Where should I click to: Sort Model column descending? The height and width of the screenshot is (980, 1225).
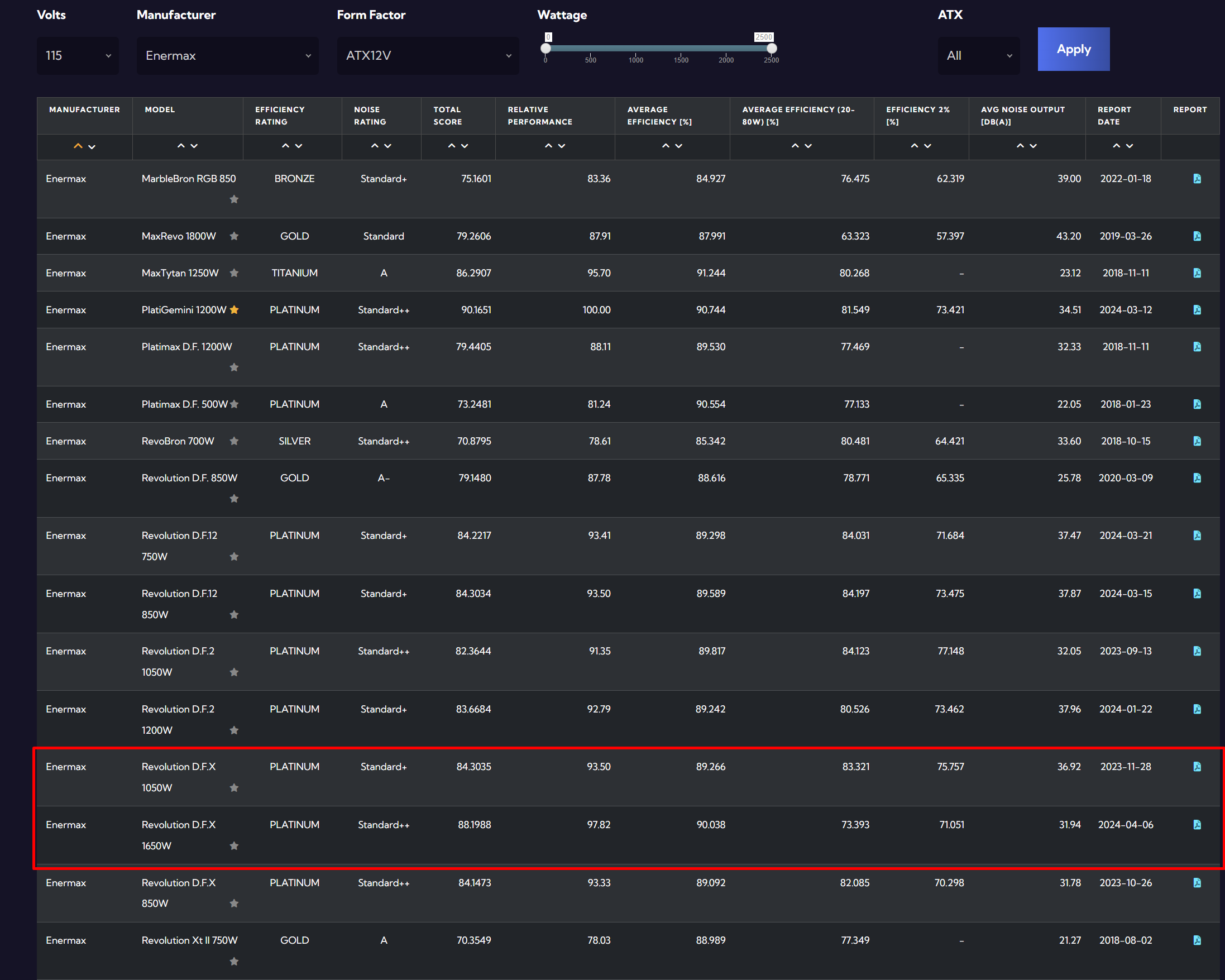tap(194, 146)
